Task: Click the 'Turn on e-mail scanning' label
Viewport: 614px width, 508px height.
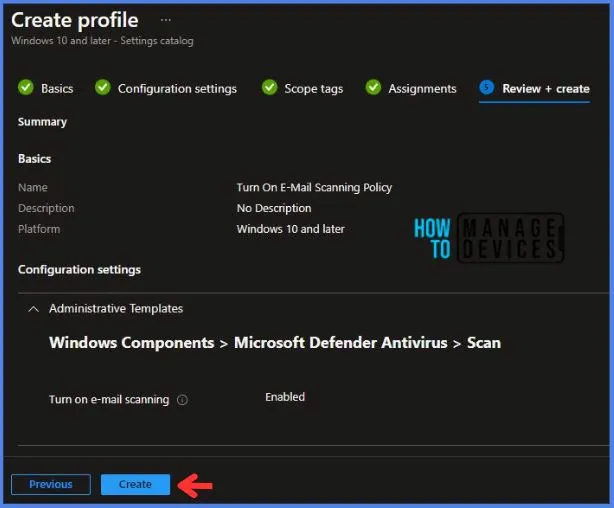Action: tap(109, 400)
